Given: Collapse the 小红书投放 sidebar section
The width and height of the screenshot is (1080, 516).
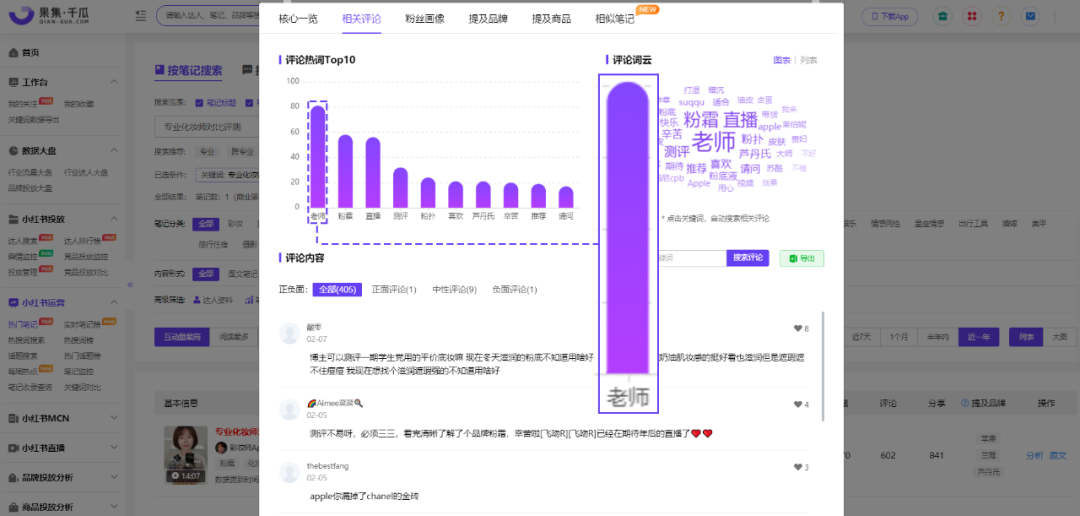Looking at the screenshot, I should pyautogui.click(x=114, y=219).
